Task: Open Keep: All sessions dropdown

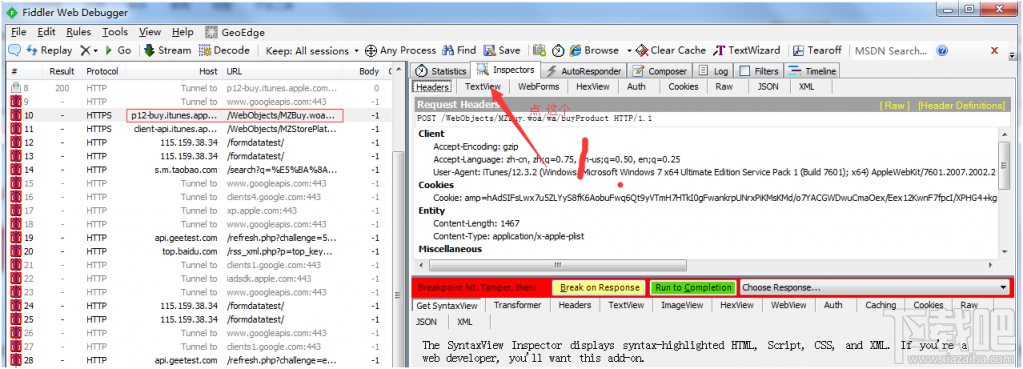Action: 313,50
